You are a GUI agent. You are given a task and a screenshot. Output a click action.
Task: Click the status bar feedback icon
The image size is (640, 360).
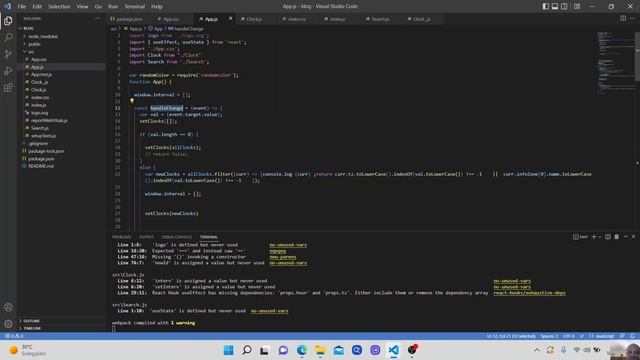pos(622,336)
